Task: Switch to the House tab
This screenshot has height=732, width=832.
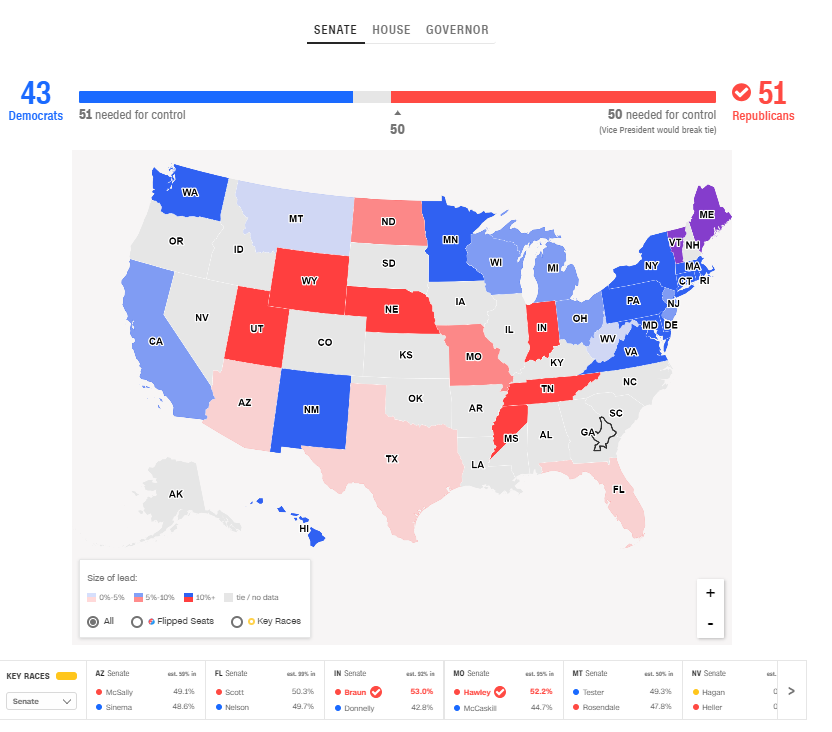Action: 391,30
